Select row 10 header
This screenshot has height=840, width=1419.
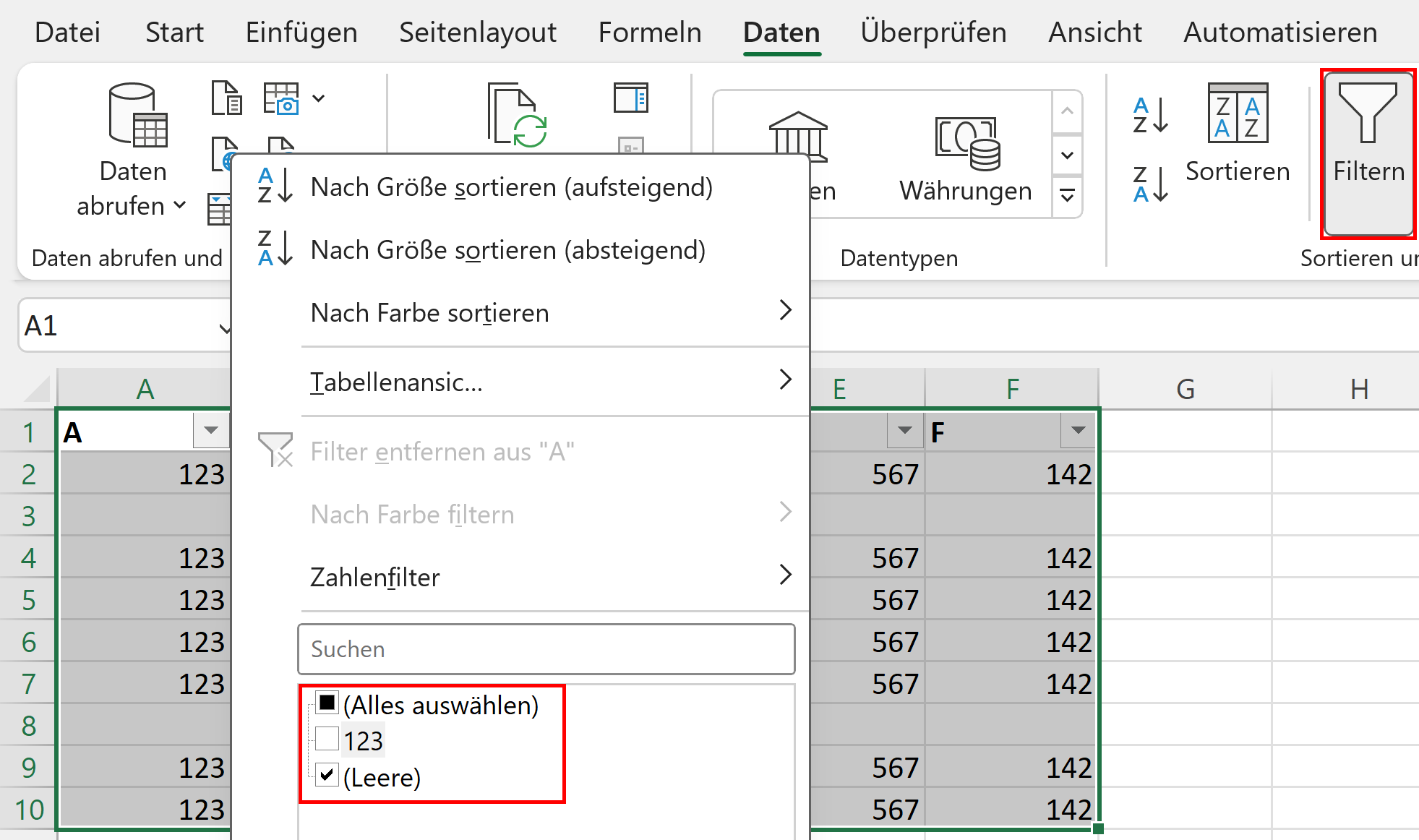(x=28, y=809)
